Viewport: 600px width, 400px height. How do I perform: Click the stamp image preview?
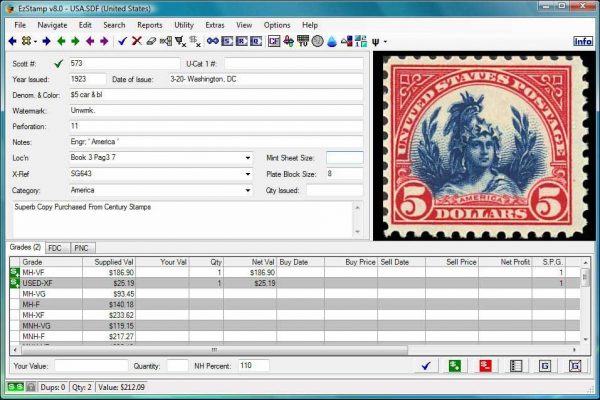[482, 145]
